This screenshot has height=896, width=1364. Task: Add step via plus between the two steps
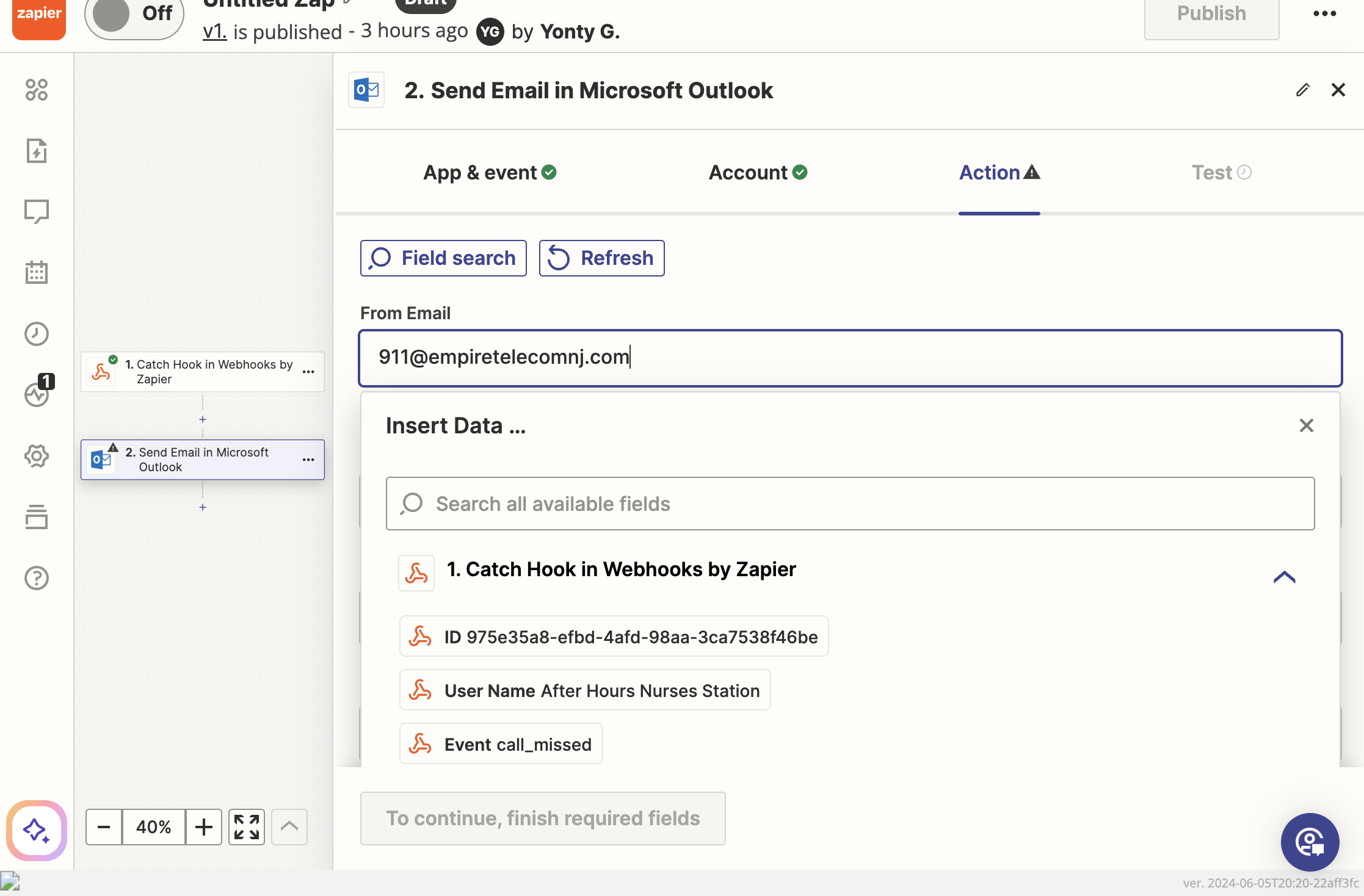click(203, 419)
